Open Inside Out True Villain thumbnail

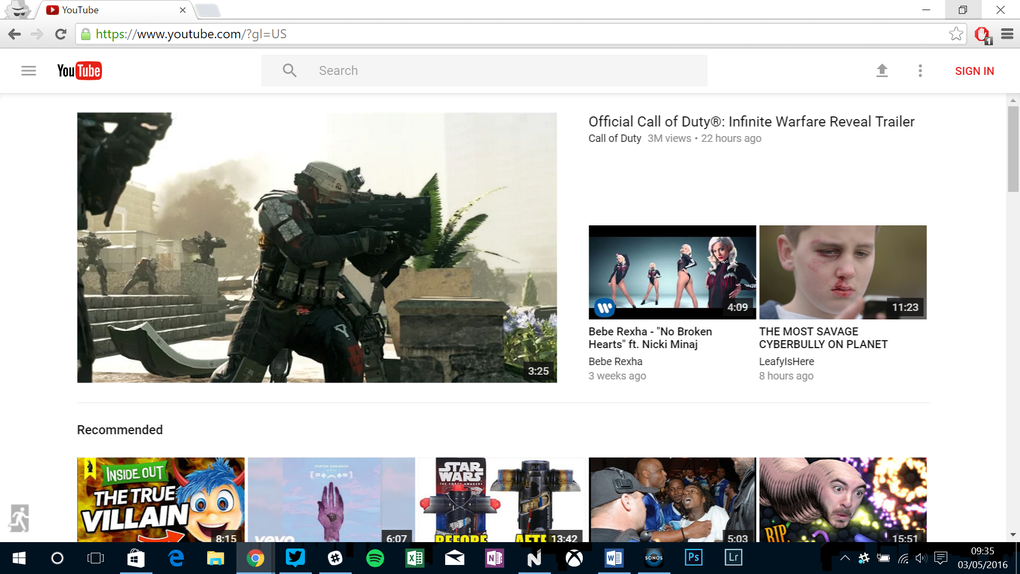pyautogui.click(x=161, y=500)
